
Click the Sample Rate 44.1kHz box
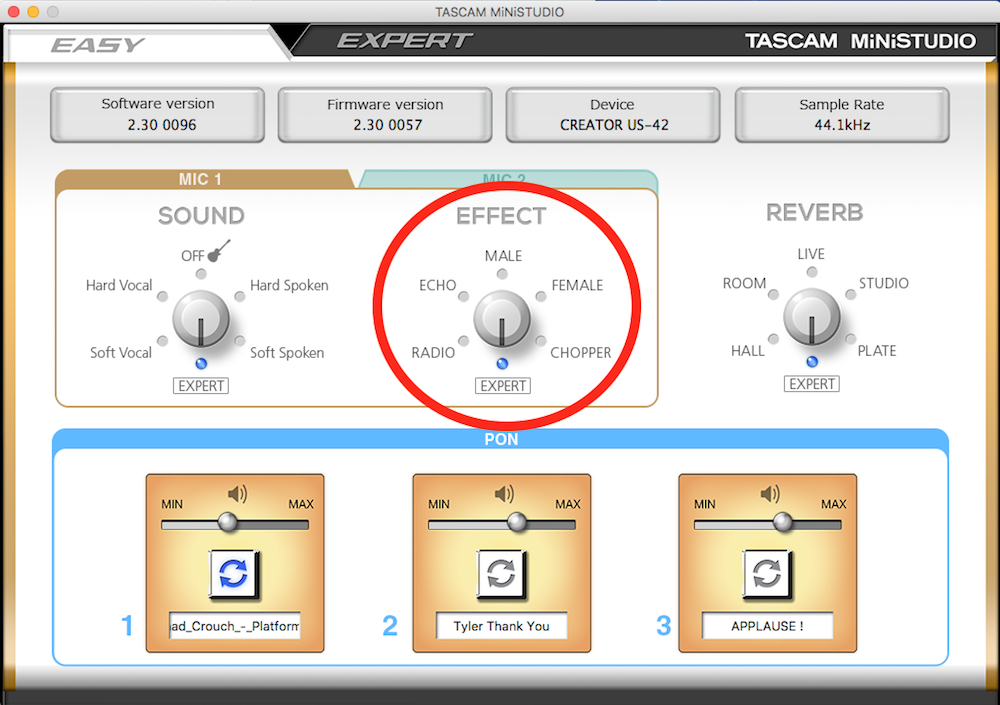[842, 115]
